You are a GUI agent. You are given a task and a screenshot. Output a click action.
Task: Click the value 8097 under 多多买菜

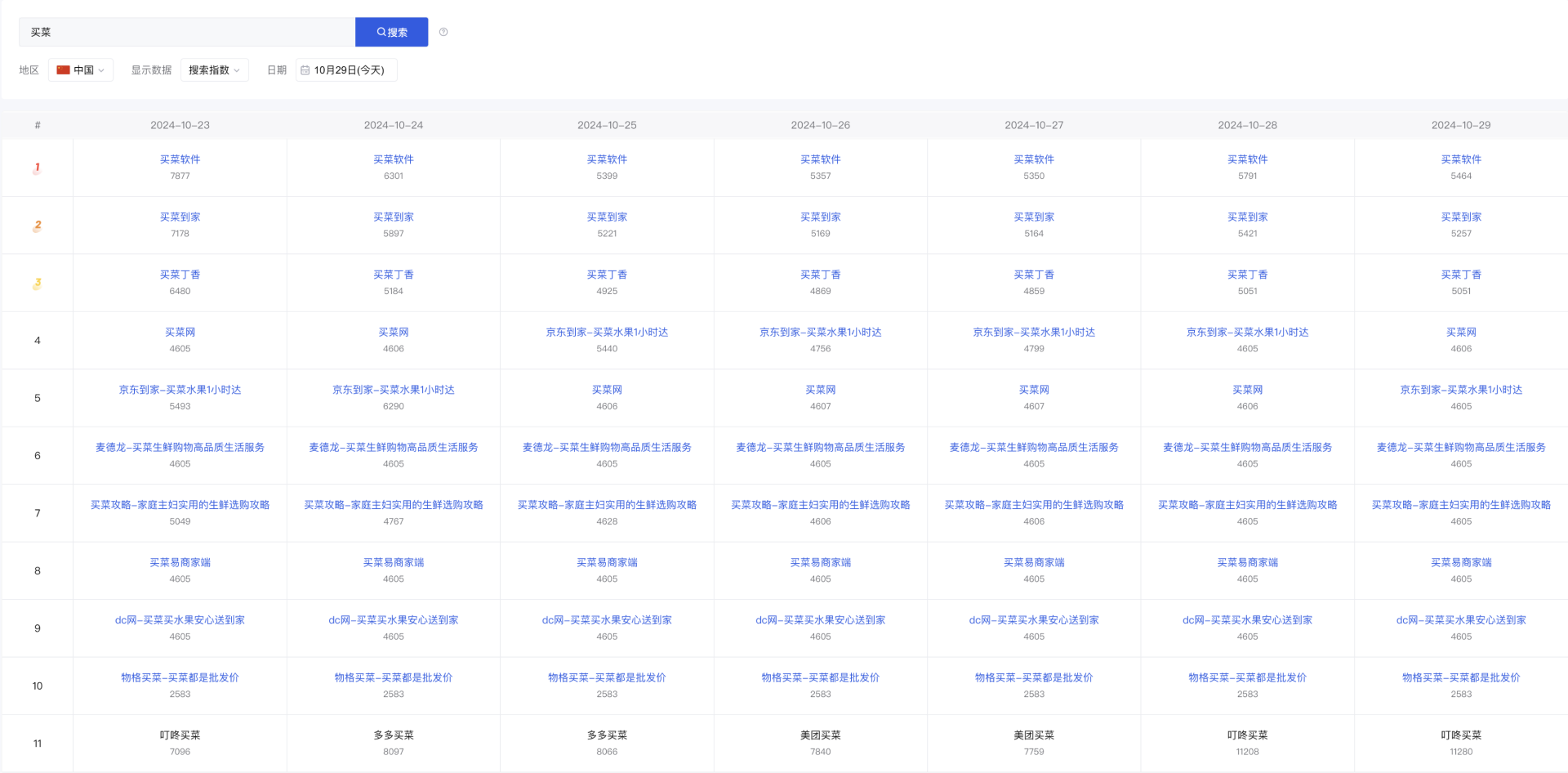394,752
